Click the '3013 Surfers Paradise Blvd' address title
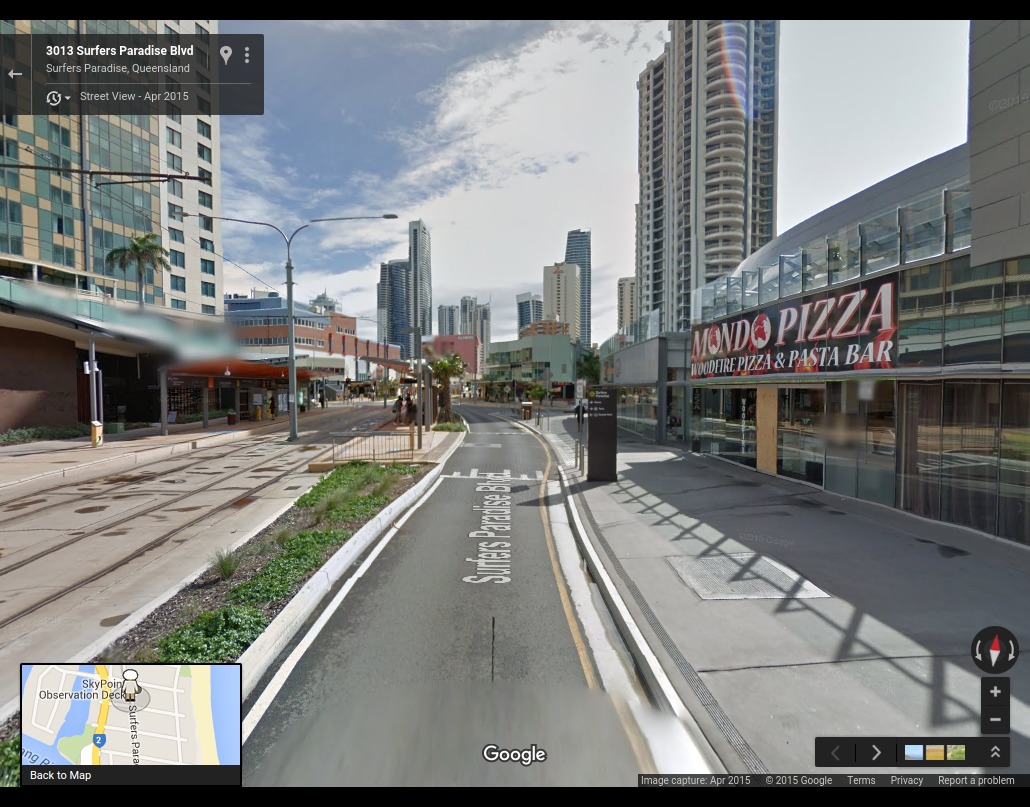 tap(120, 51)
